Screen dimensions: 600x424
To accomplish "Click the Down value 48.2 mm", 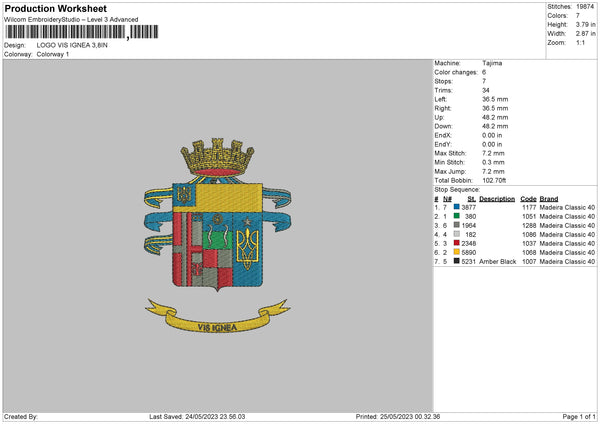I will pos(495,126).
